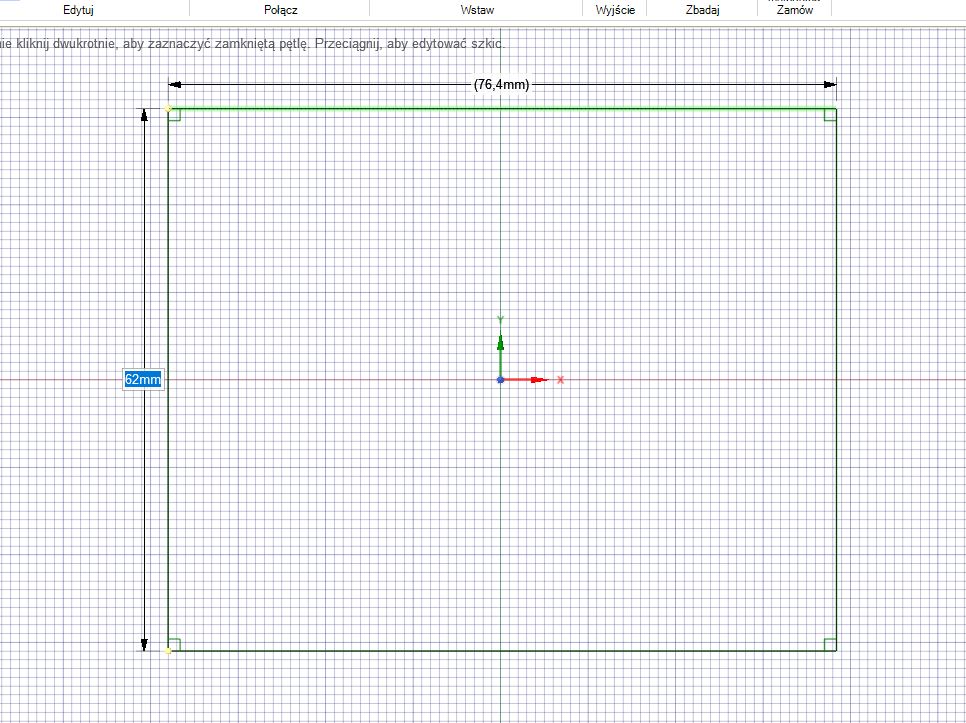
Task: Click the Zbadaj ribbon group label
Action: tap(702, 10)
